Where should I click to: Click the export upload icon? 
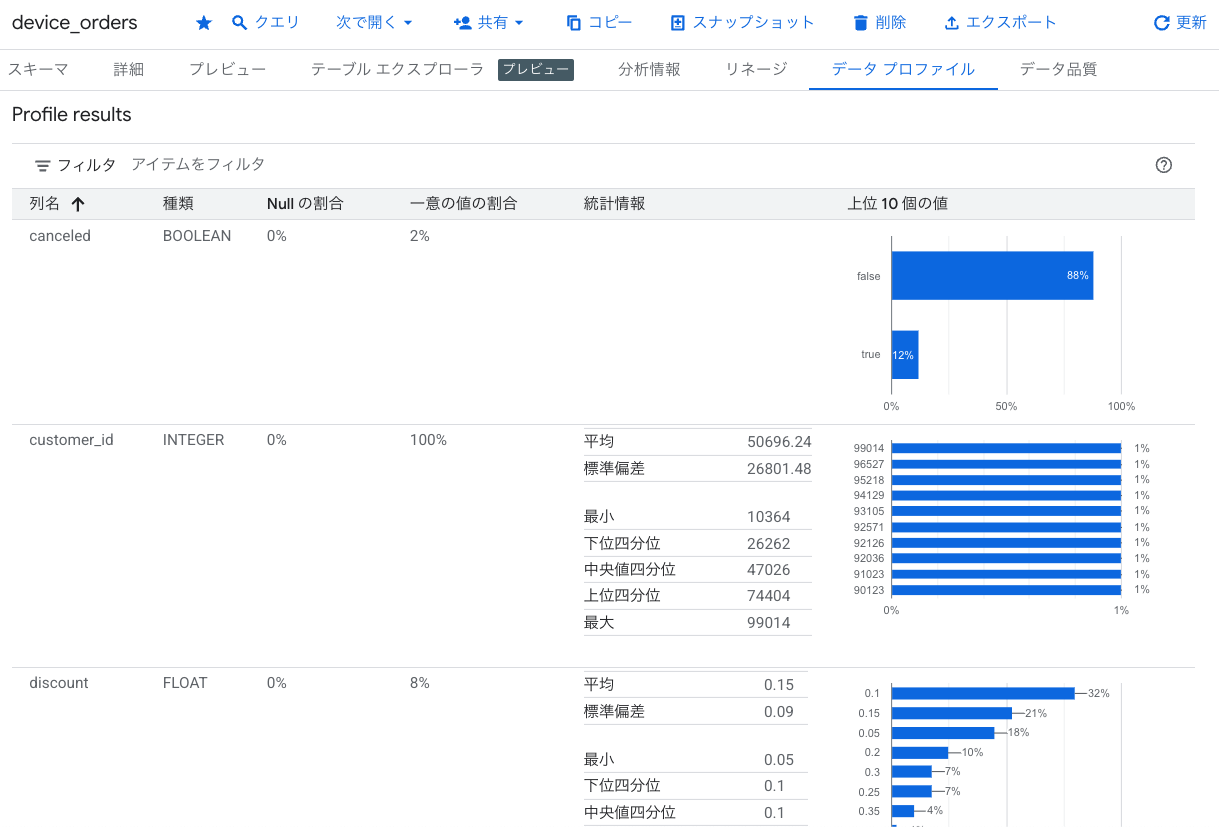click(951, 22)
